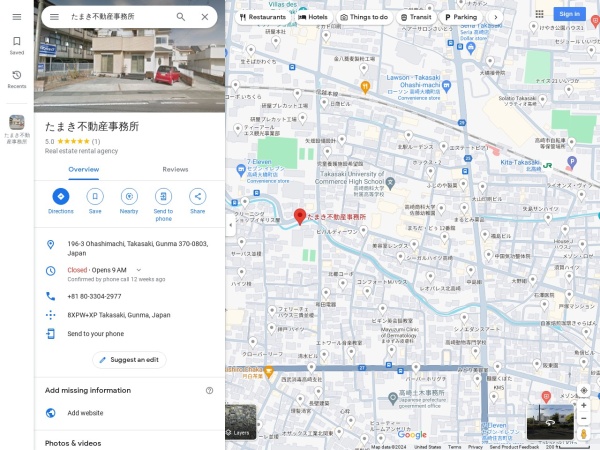Click the search magnifier icon
The width and height of the screenshot is (600, 450).
tap(181, 17)
